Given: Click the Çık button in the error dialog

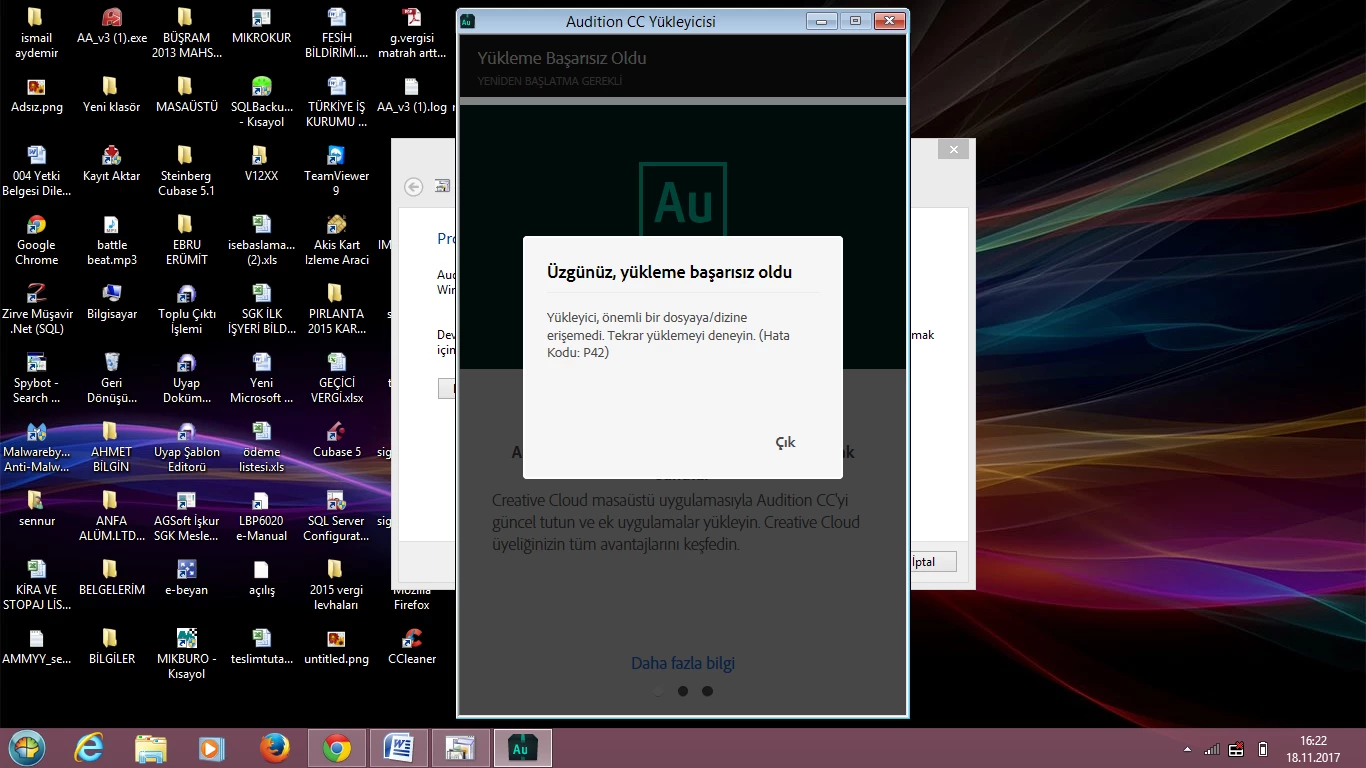Looking at the screenshot, I should pyautogui.click(x=785, y=442).
